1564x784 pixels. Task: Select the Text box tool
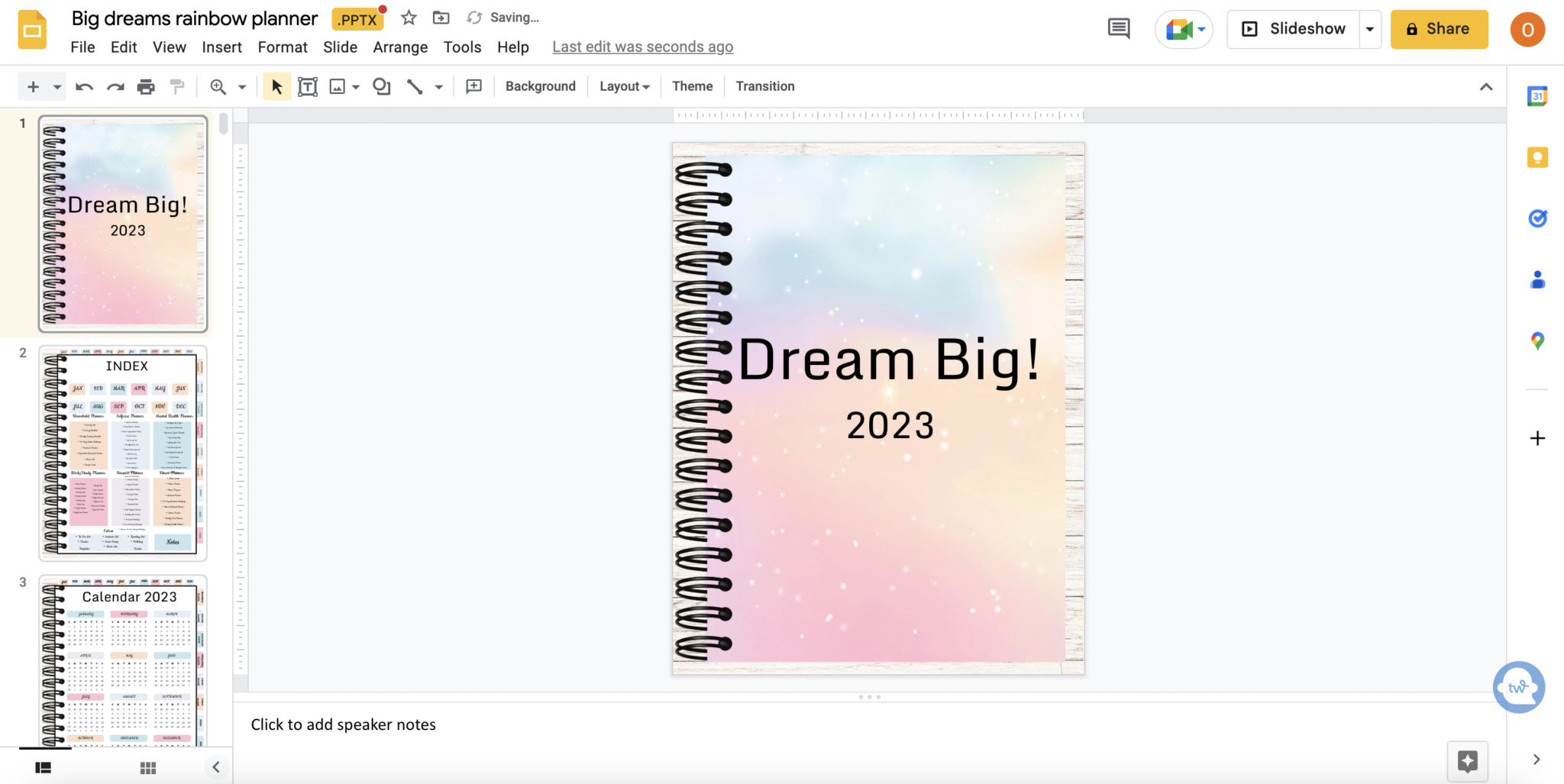[307, 86]
